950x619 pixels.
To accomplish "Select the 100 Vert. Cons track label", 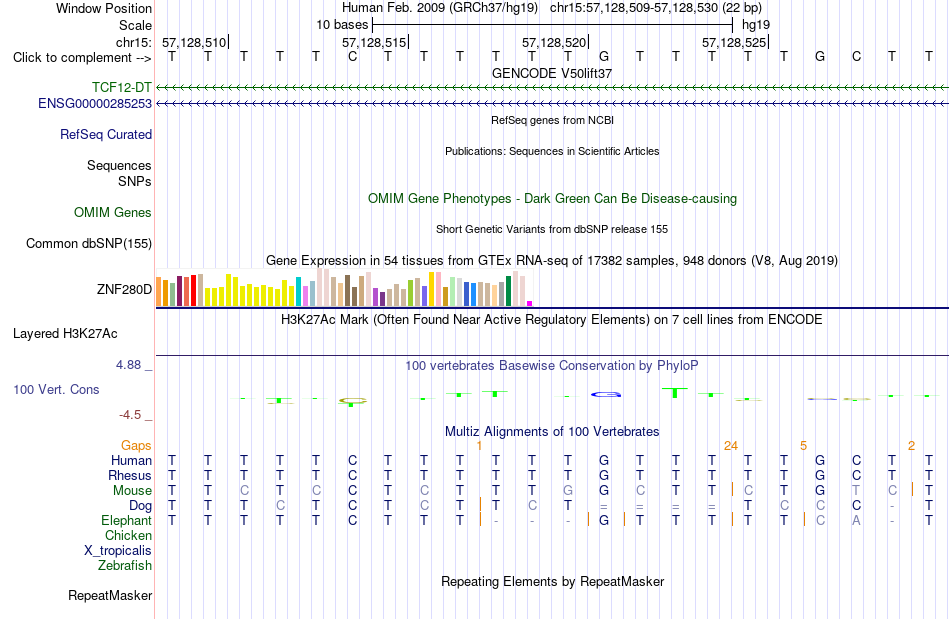I will (56, 389).
